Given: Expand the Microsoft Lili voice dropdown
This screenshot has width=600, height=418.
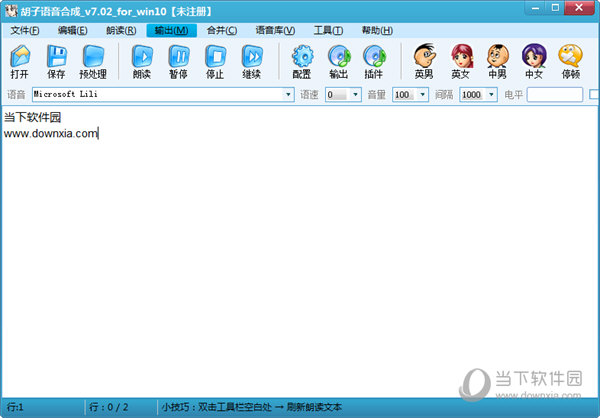Looking at the screenshot, I should click(x=288, y=95).
